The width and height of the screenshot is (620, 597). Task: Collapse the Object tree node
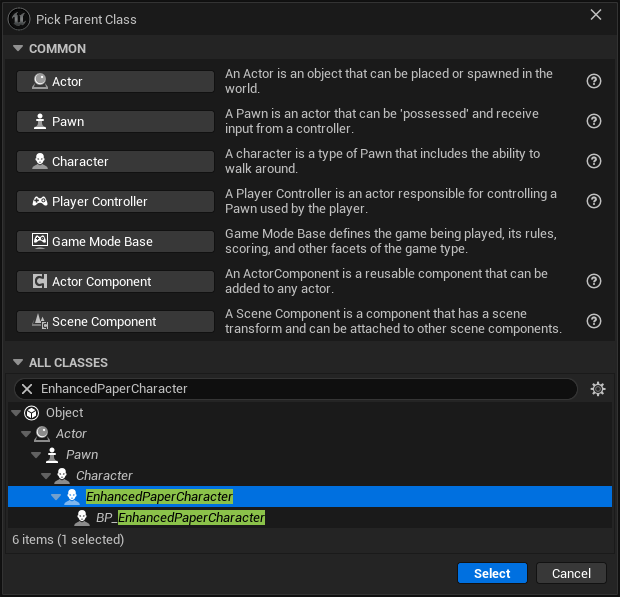(x=16, y=413)
